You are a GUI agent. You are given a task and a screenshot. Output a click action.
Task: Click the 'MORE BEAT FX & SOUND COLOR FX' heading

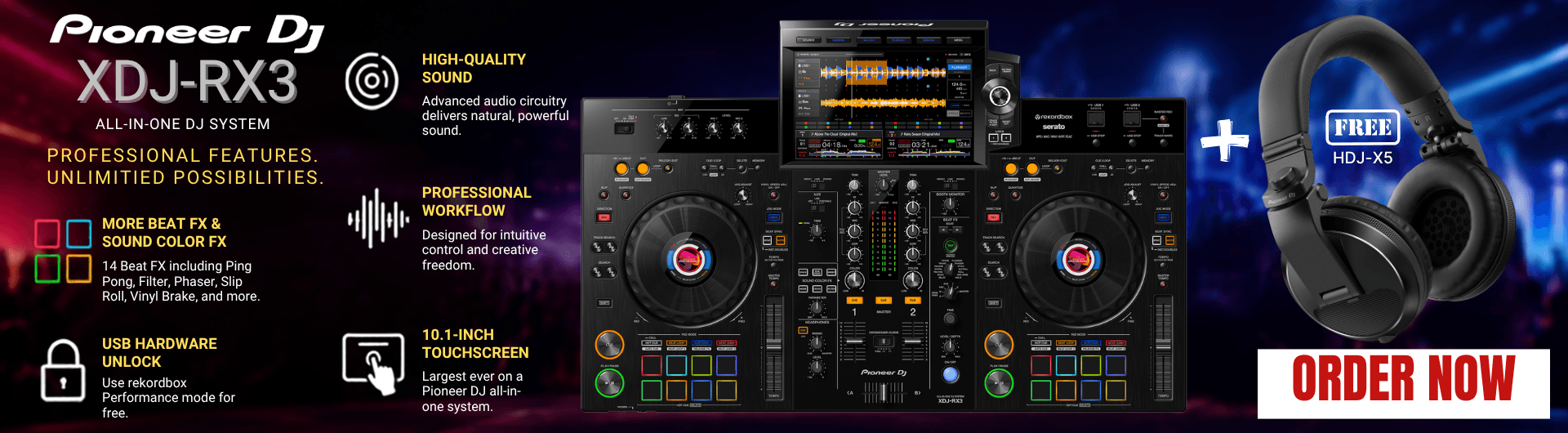coord(164,233)
